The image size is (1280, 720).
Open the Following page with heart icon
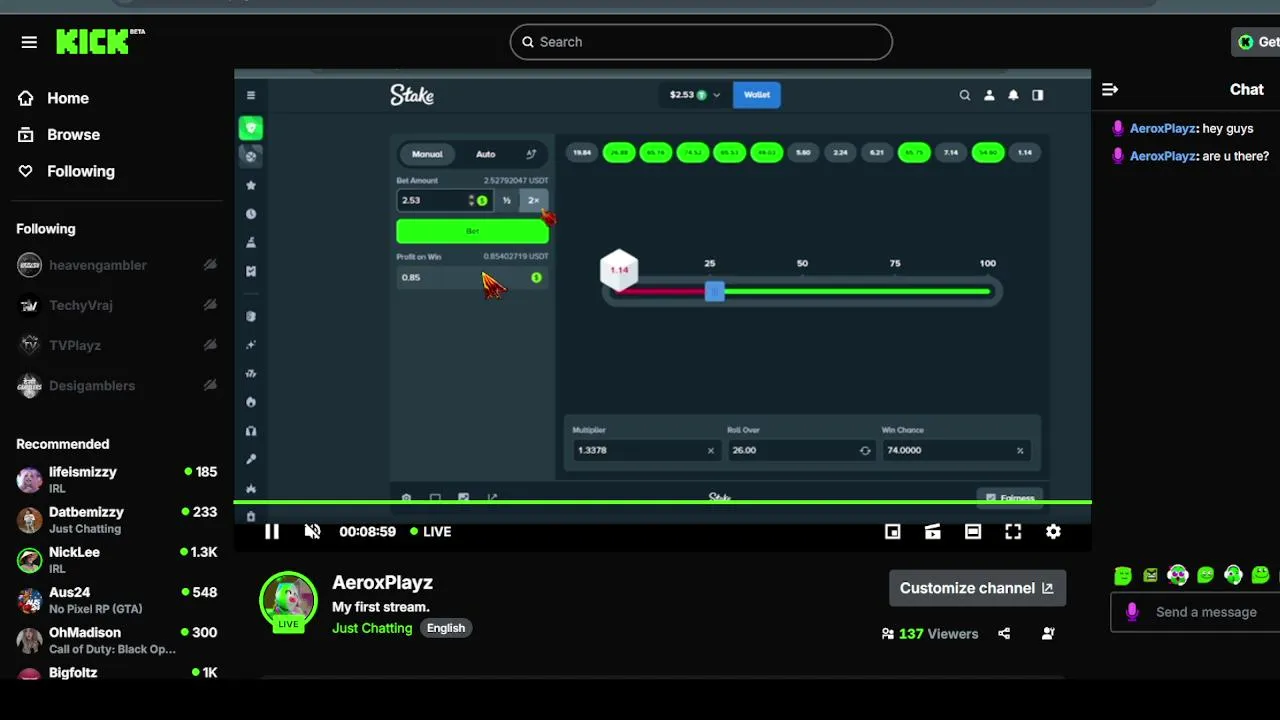tap(66, 171)
